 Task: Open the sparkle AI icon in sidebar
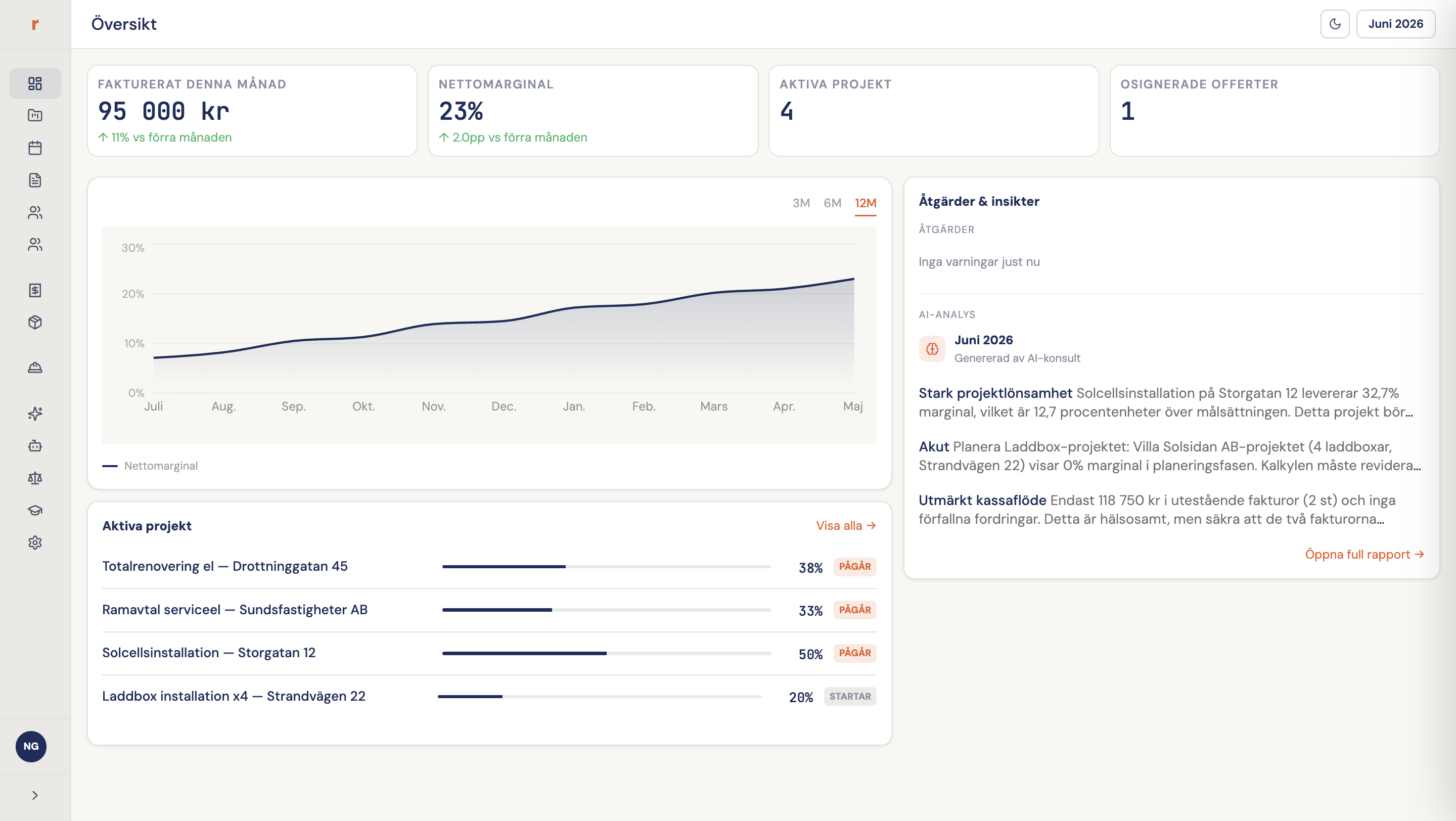click(x=35, y=414)
